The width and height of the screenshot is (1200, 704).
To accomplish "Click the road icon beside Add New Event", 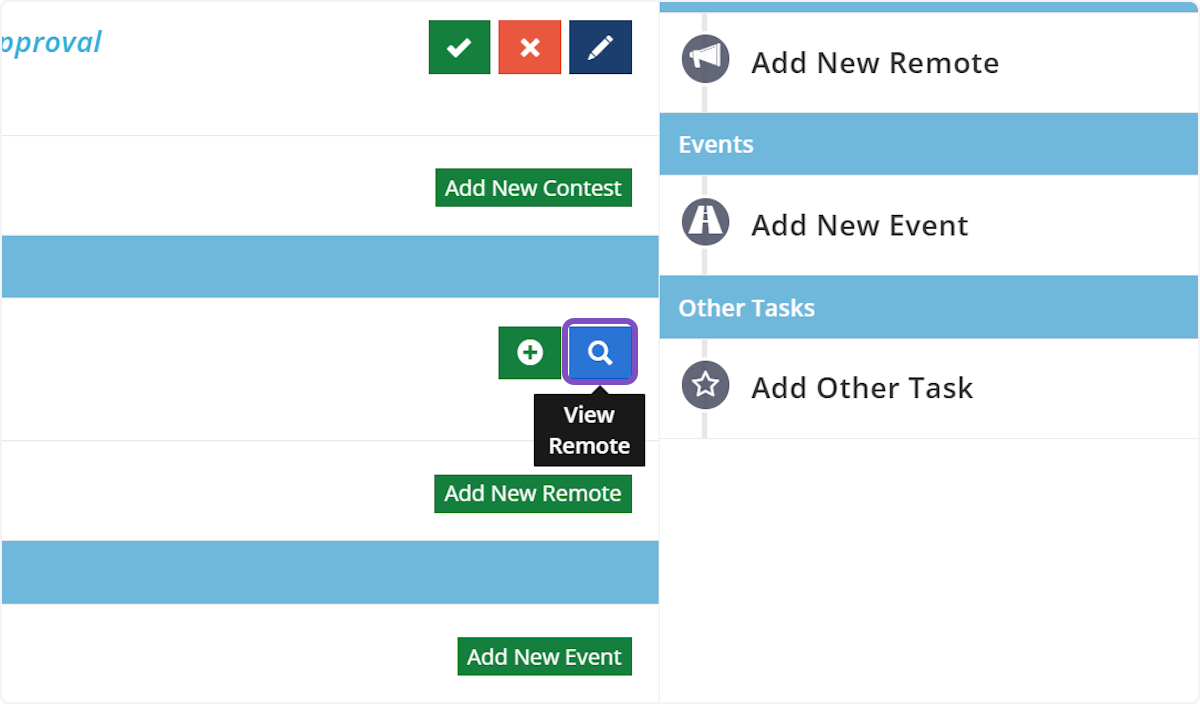I will (706, 222).
